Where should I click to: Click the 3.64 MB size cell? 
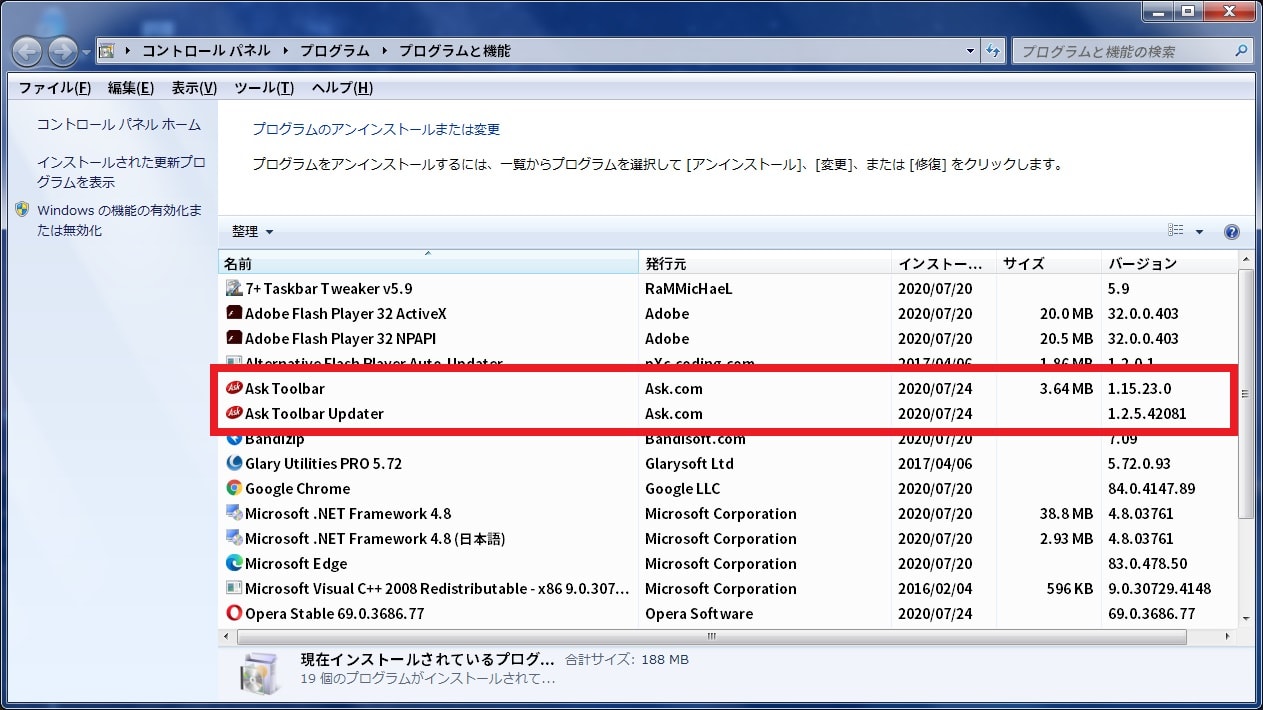1066,388
